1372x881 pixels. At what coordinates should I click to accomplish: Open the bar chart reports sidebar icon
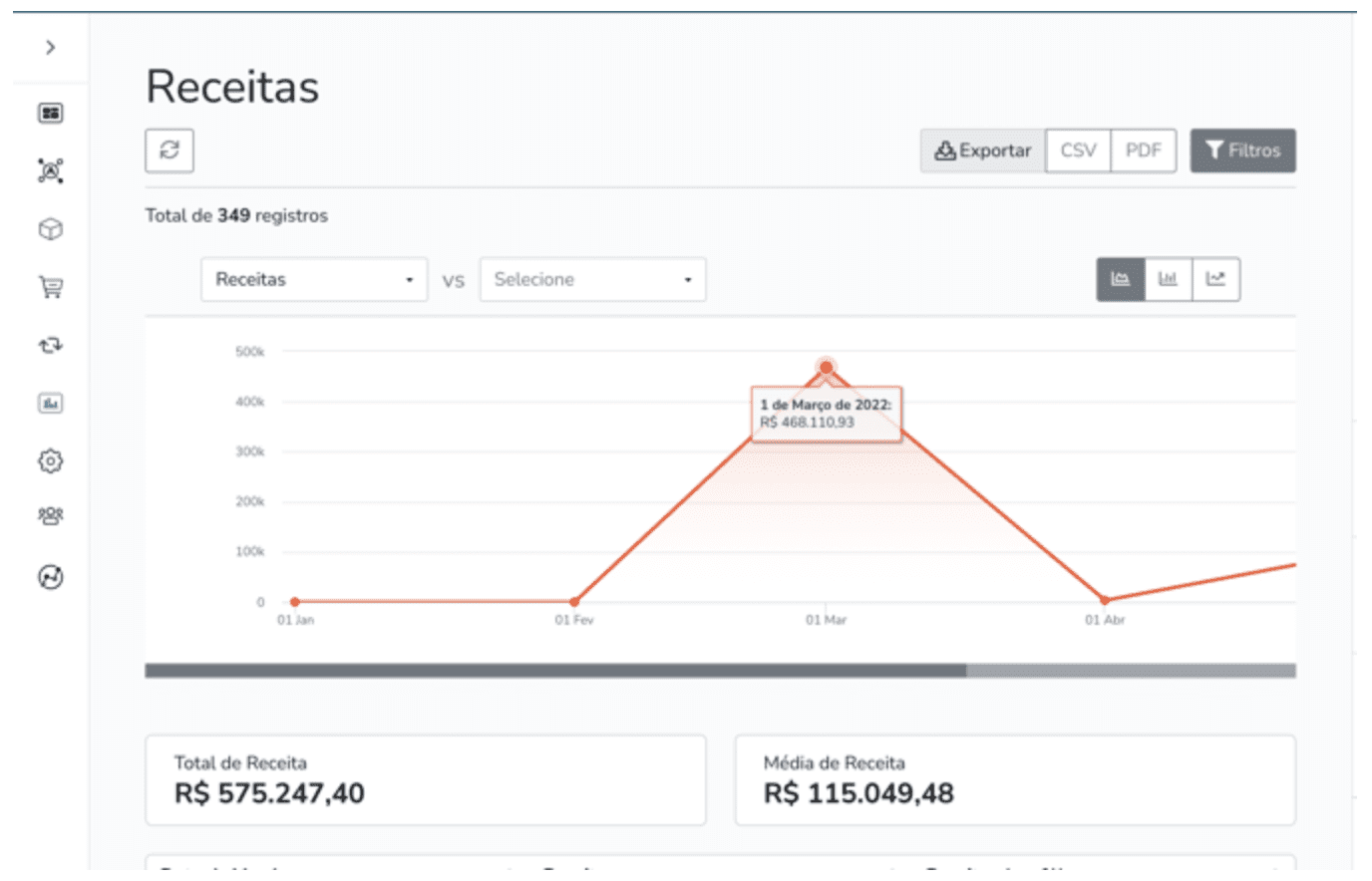tap(51, 404)
